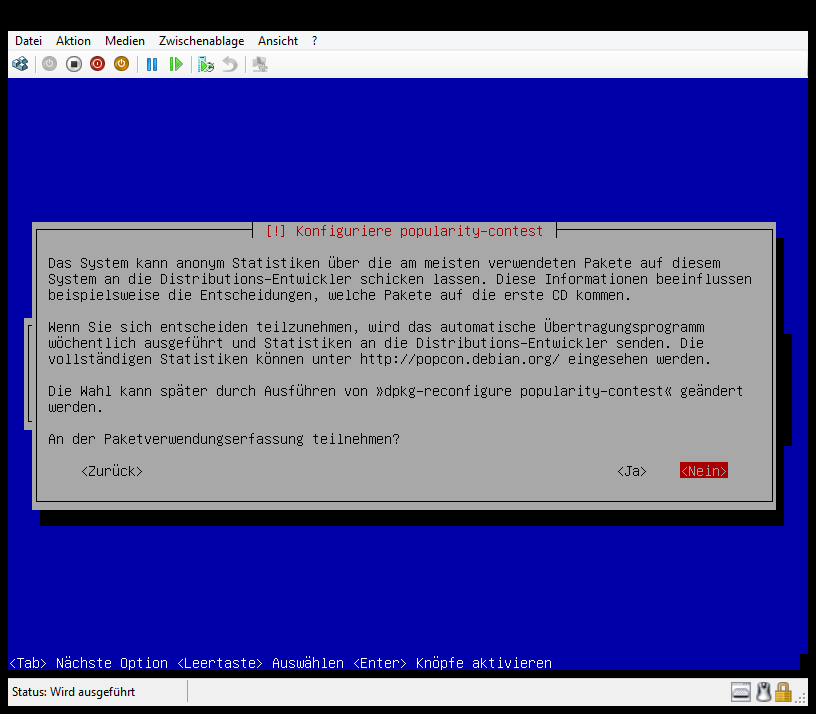Select the highlighted <Nein> button
The width and height of the screenshot is (816, 714).
pos(704,470)
